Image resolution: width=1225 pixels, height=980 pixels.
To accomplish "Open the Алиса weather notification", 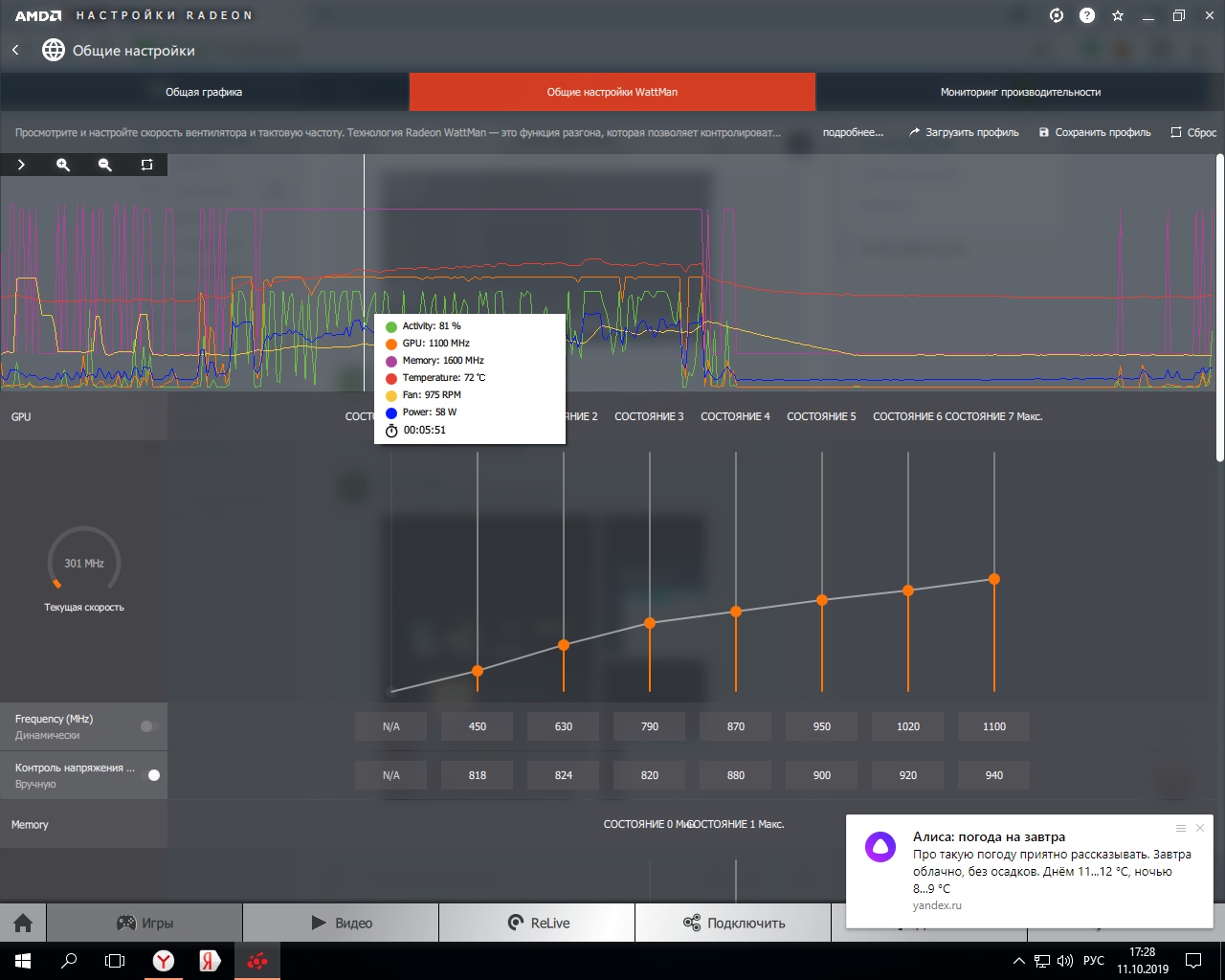I will [x=1028, y=871].
